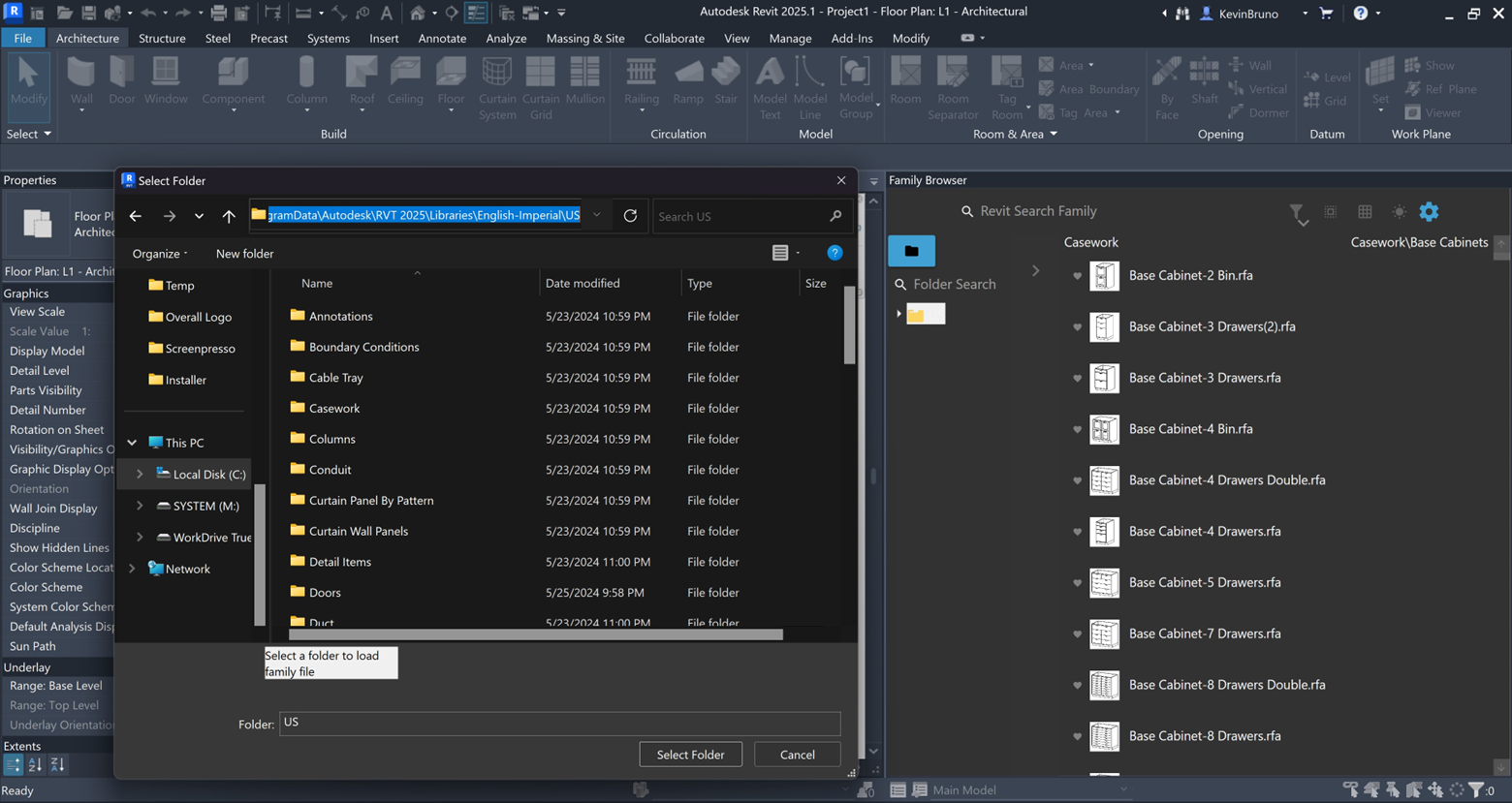Cancel the Select Folder dialog
Screen dimensions: 1512x803
797,755
